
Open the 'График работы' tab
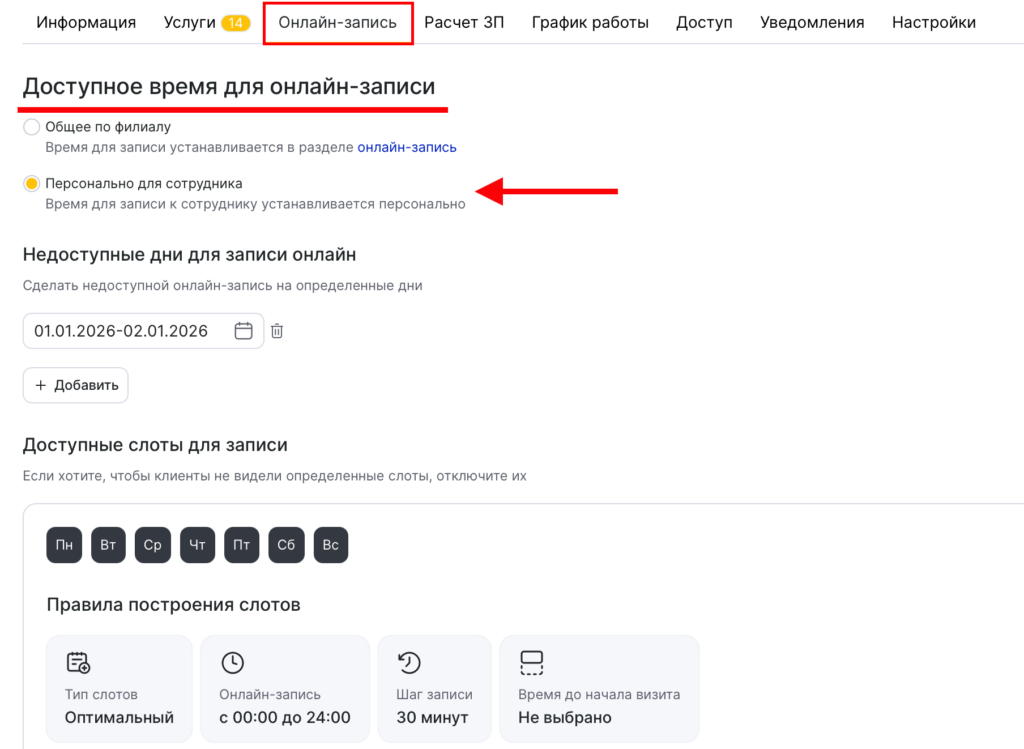(x=590, y=22)
